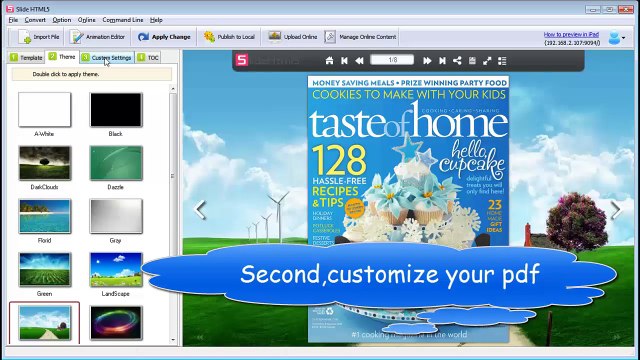Open 'How to preview in iPad' link
Viewport: 640px width, 360px height.
571,35
